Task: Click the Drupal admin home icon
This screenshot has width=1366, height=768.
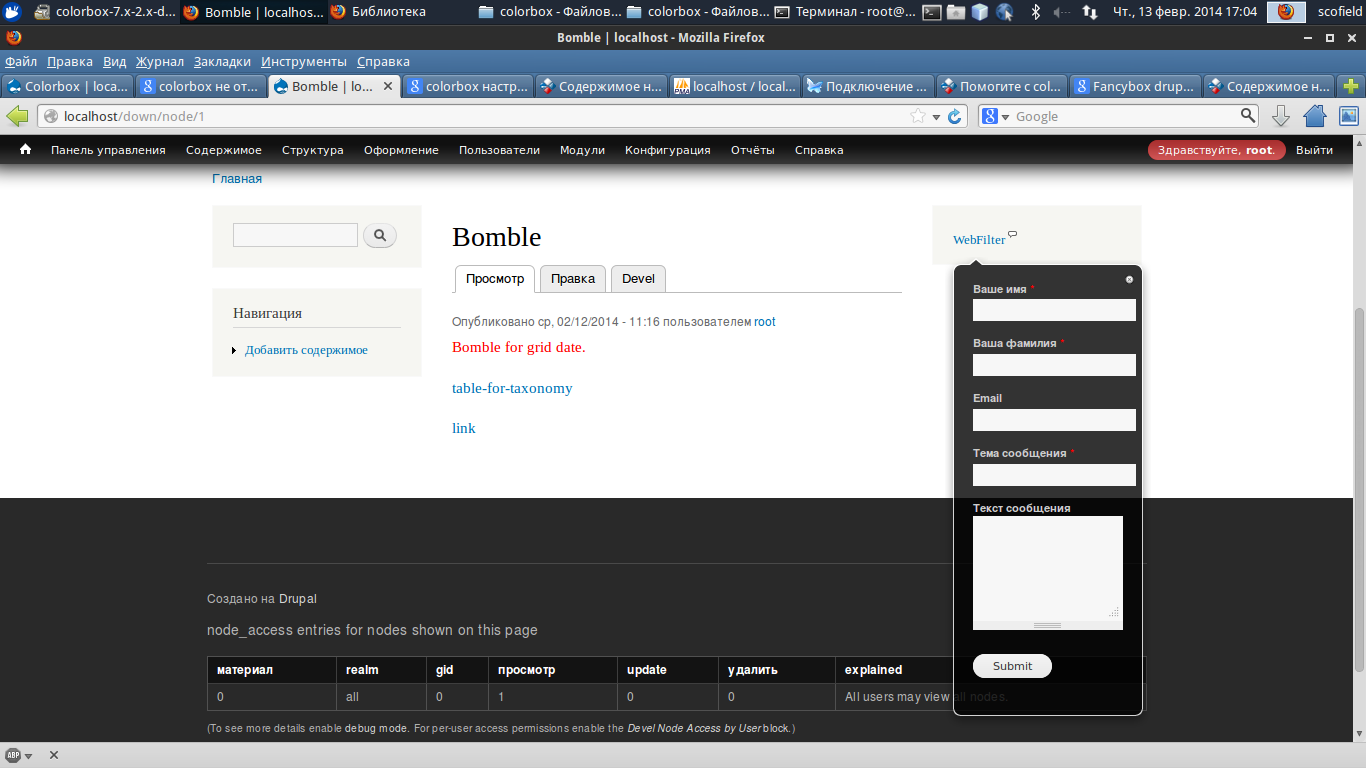Action: click(26, 150)
